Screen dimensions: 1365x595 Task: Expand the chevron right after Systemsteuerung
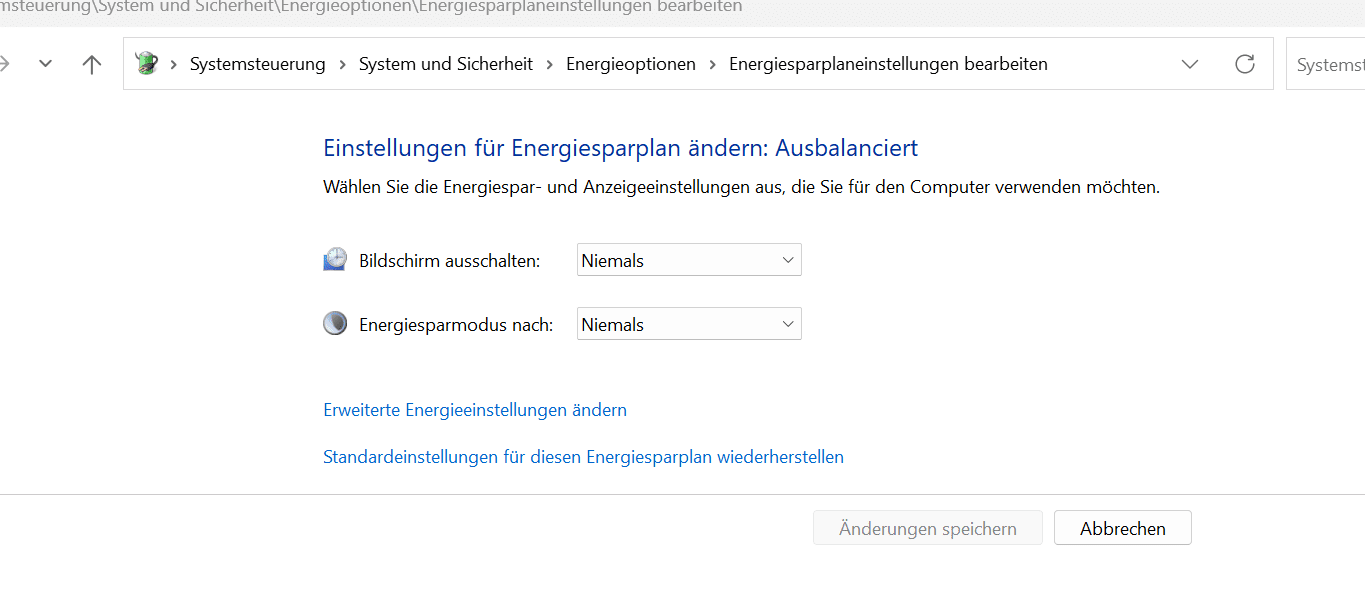(x=342, y=64)
